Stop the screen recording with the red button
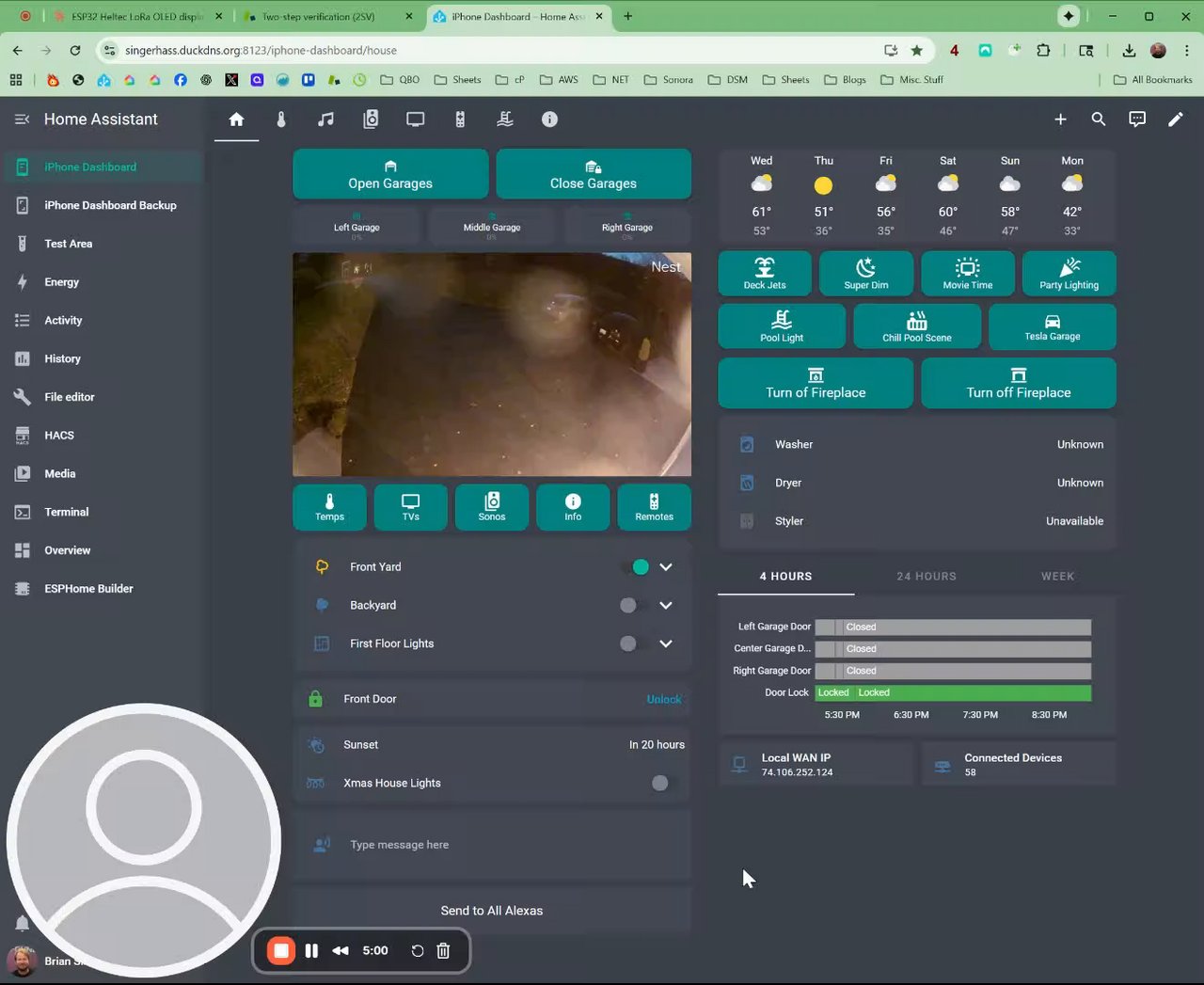The width and height of the screenshot is (1204, 985). click(280, 951)
